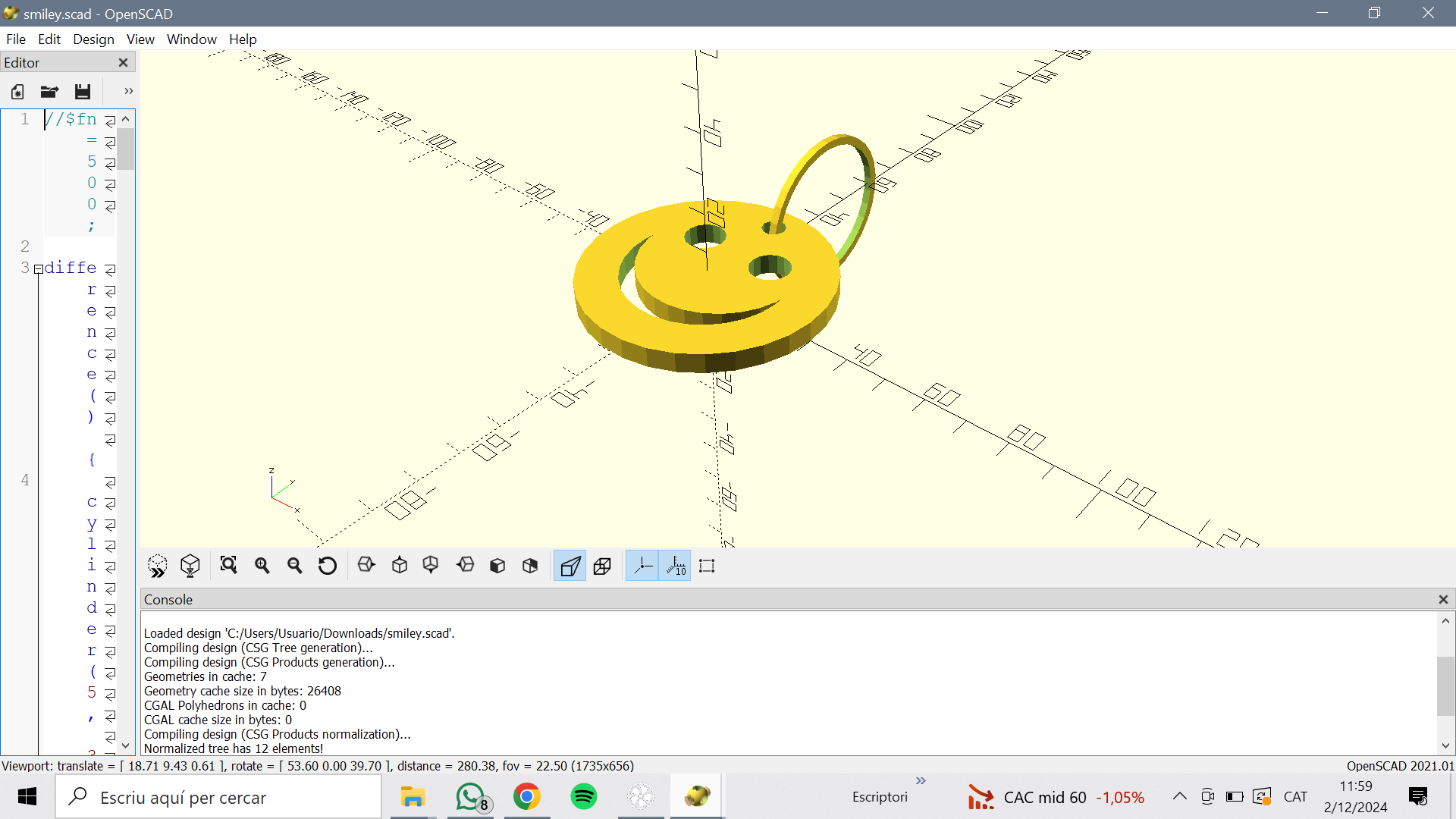
Task: Click the CAT language indicator
Action: click(1295, 797)
